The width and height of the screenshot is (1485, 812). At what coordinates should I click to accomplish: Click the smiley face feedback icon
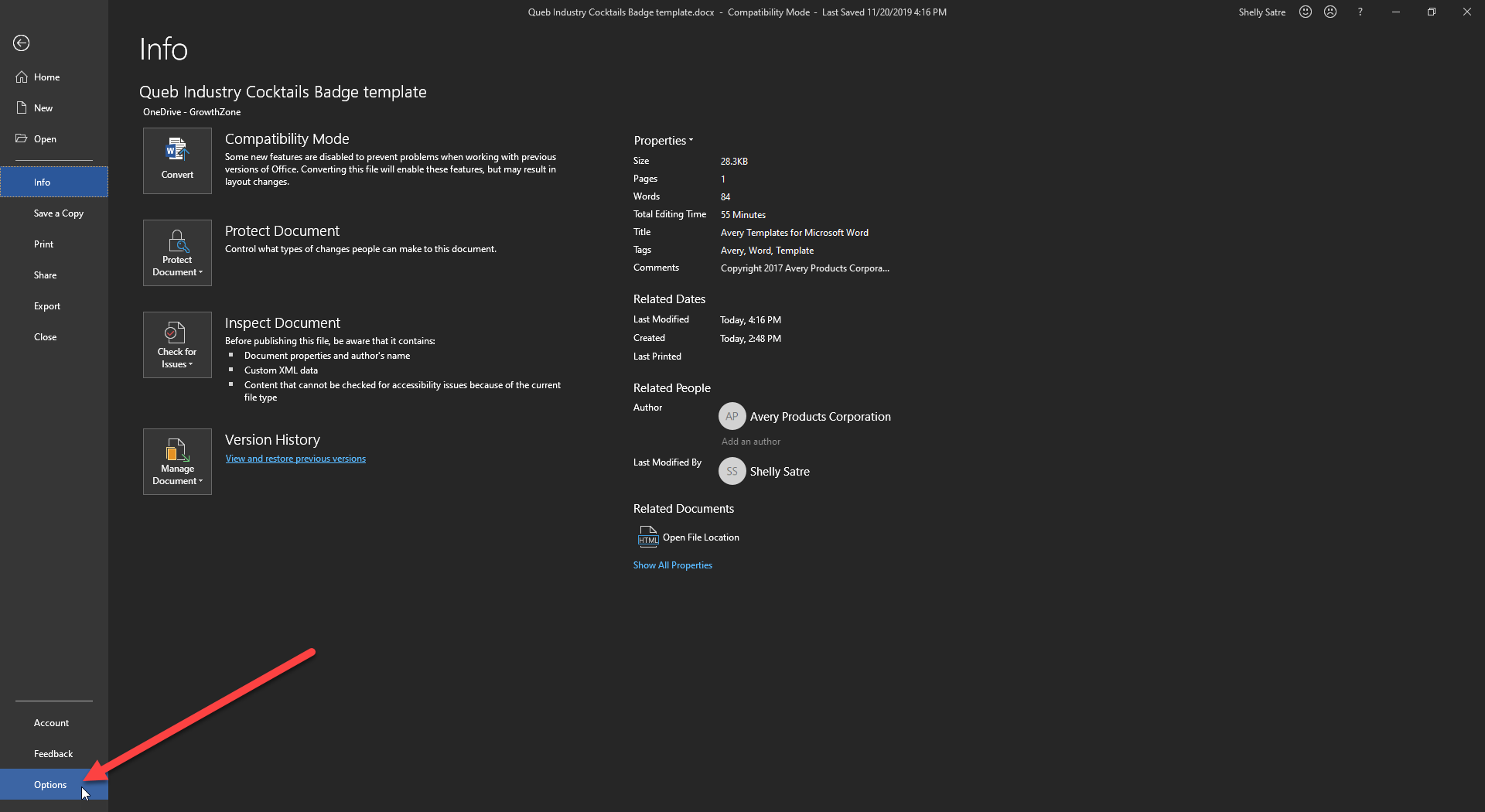coord(1306,12)
